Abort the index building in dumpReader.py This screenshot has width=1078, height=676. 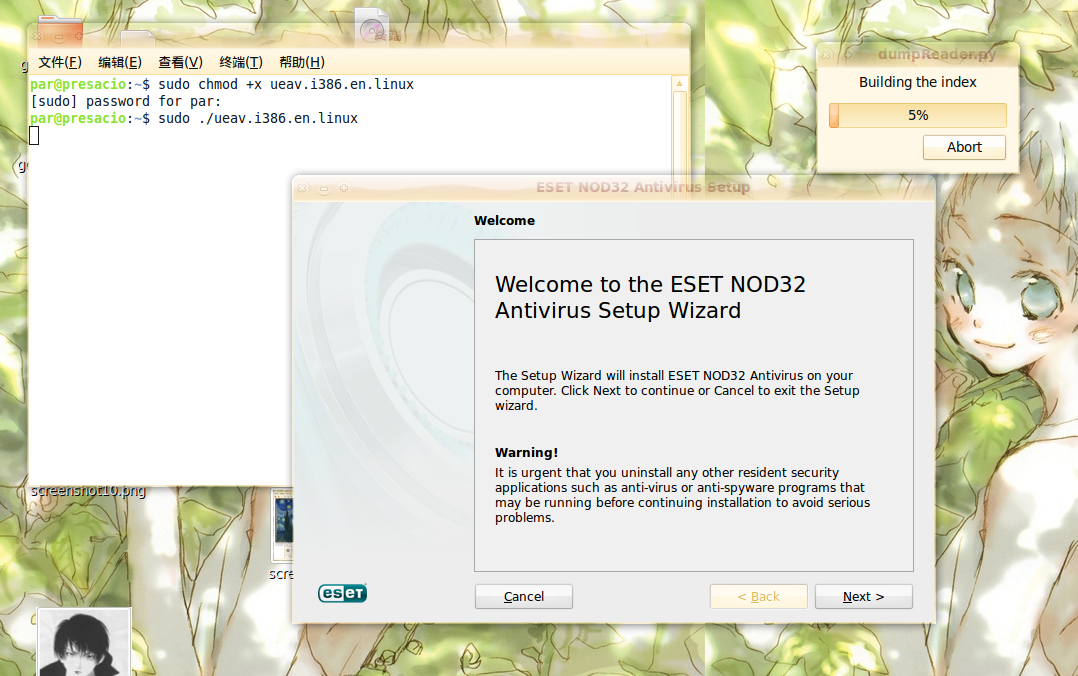(964, 147)
